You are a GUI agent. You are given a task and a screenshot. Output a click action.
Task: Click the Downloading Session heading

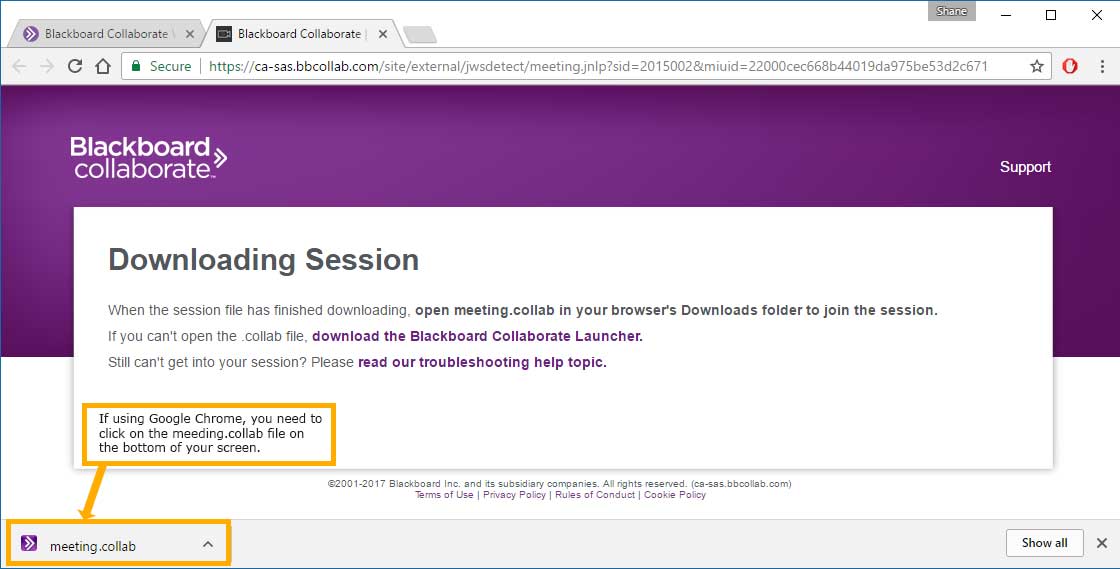tap(264, 260)
